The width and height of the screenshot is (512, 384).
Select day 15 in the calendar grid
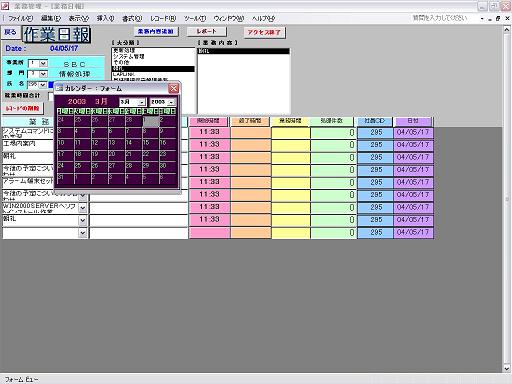point(150,144)
